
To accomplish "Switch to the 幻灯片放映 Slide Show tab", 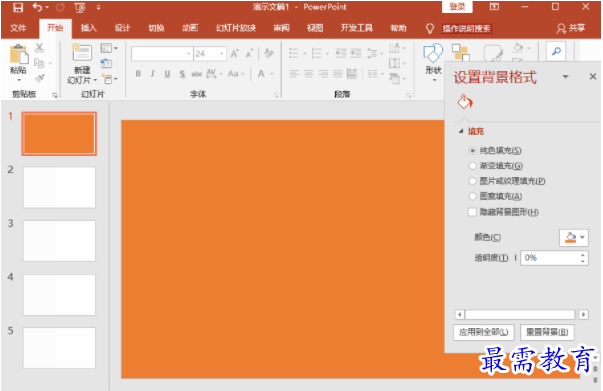I will [x=236, y=28].
